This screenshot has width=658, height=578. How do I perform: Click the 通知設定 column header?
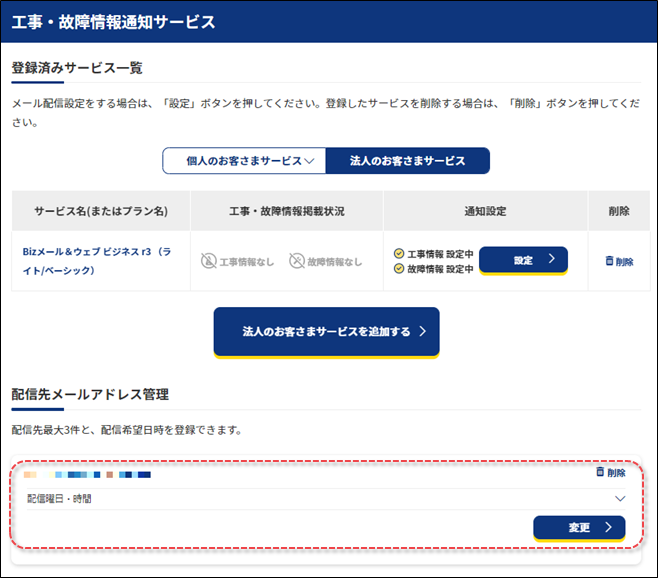(x=486, y=211)
